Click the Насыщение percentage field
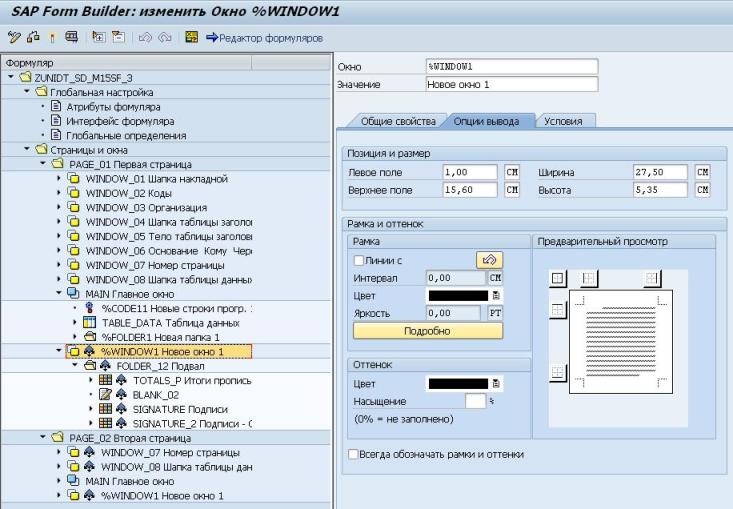This screenshot has width=733, height=509. (x=475, y=401)
